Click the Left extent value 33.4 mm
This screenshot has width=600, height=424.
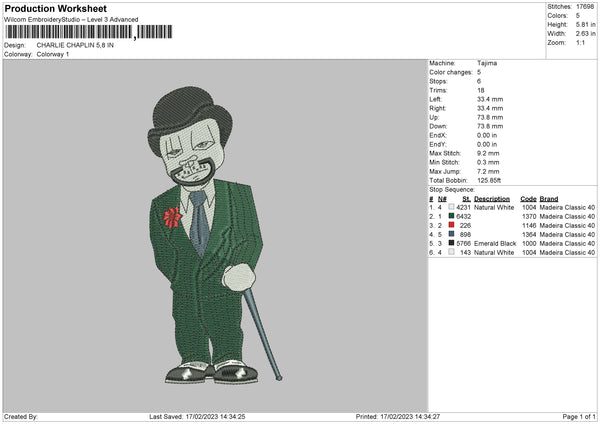coord(490,99)
